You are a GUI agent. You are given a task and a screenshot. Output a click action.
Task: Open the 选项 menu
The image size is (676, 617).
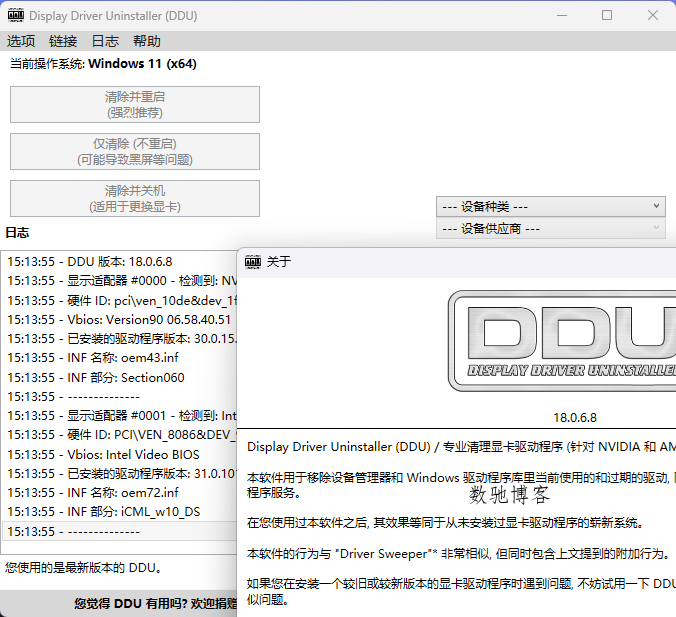[21, 41]
